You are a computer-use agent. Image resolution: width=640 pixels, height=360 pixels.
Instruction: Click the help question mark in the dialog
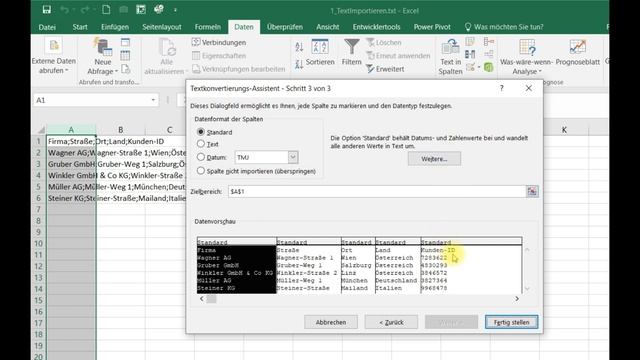(x=502, y=88)
